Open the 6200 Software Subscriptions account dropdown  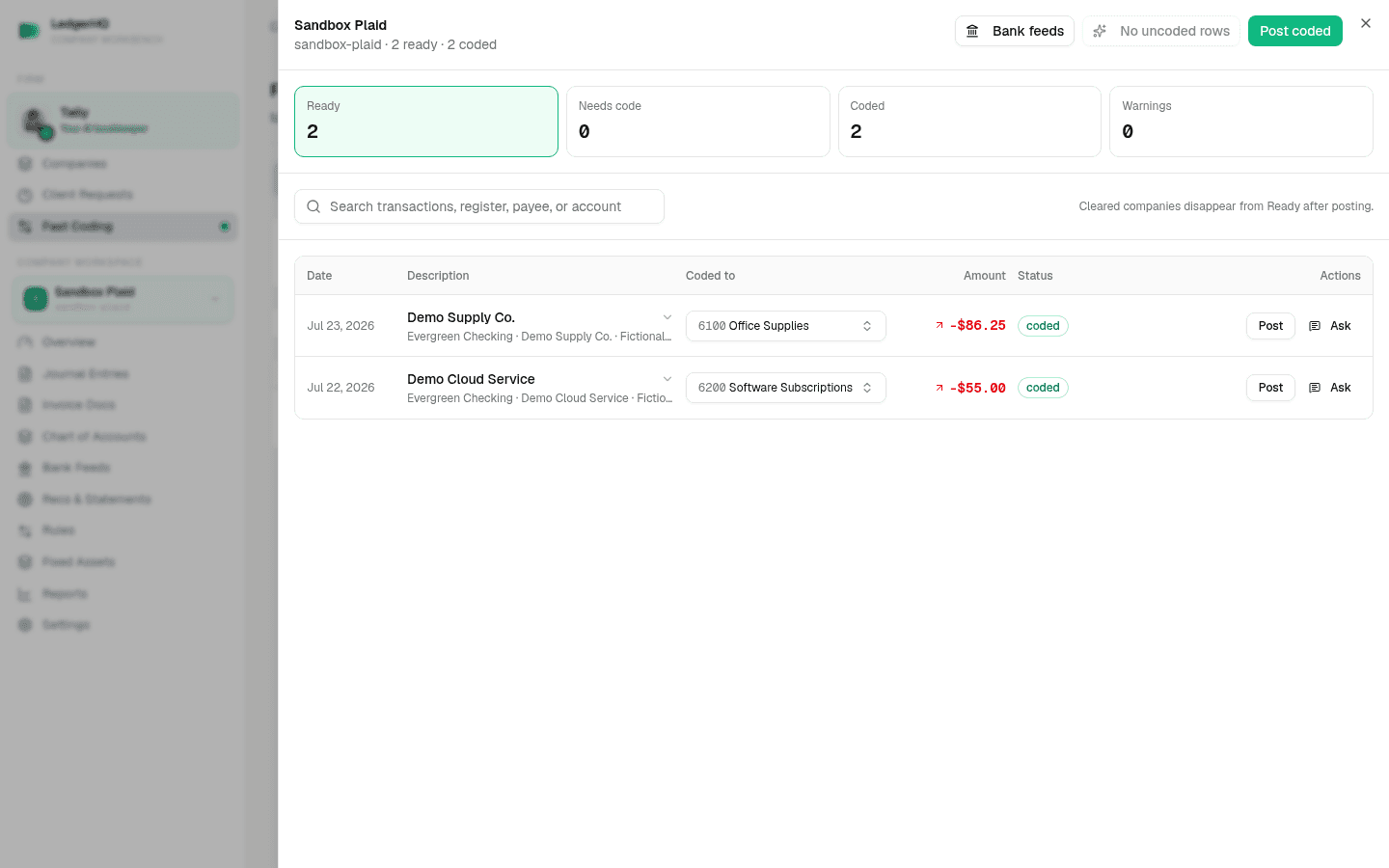pos(785,388)
